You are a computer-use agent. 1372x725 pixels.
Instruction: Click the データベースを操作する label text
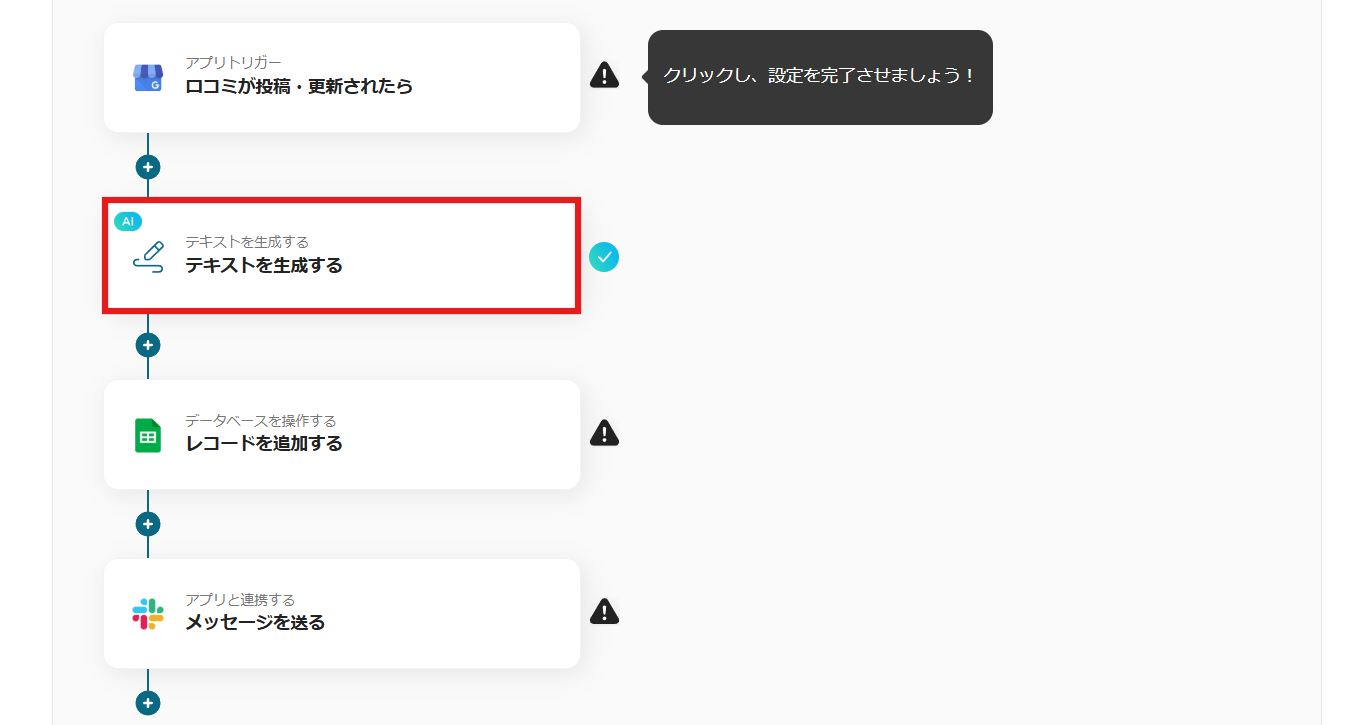coord(261,421)
